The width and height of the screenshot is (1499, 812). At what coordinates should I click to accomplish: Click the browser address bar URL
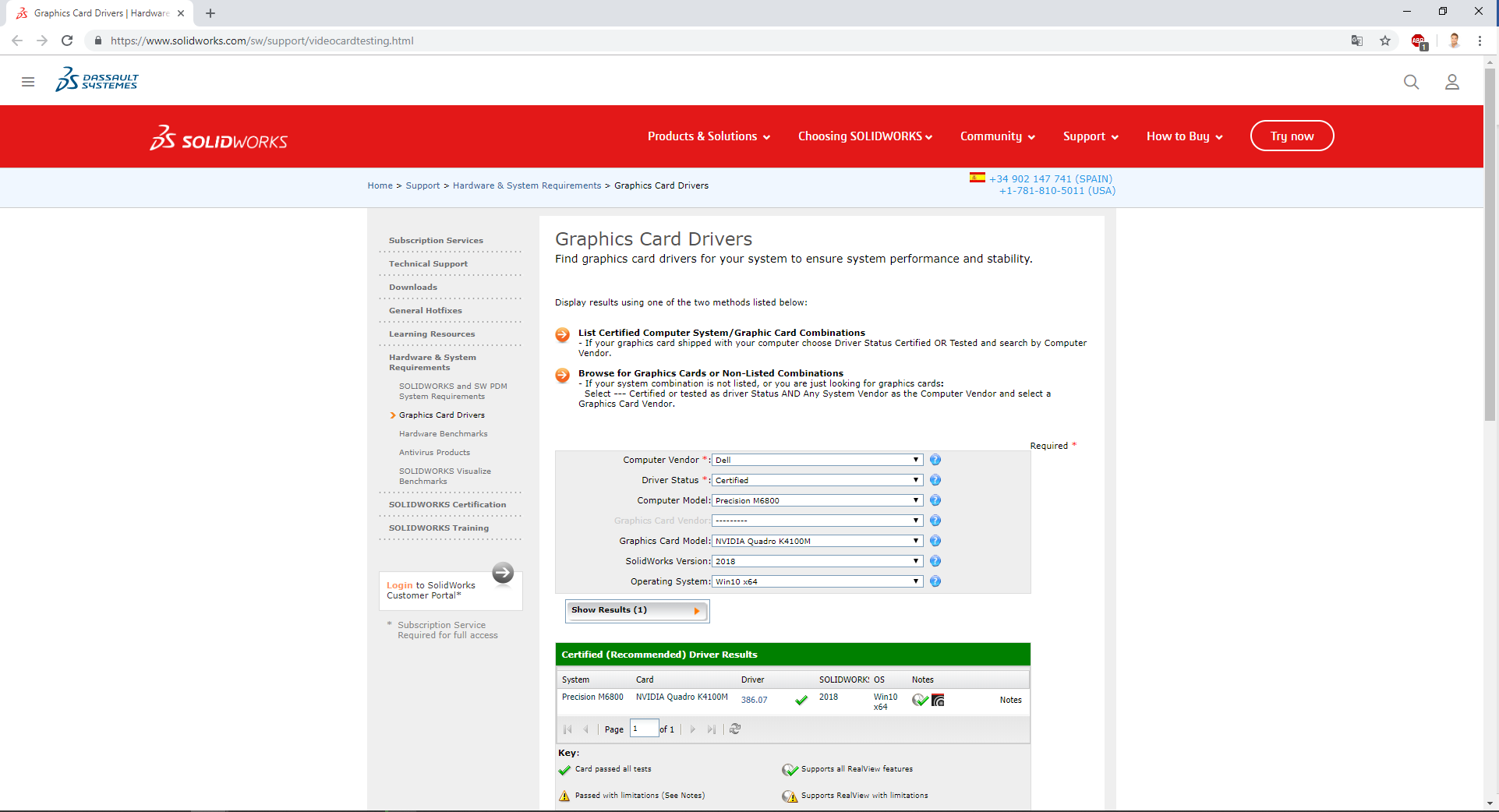click(x=262, y=41)
